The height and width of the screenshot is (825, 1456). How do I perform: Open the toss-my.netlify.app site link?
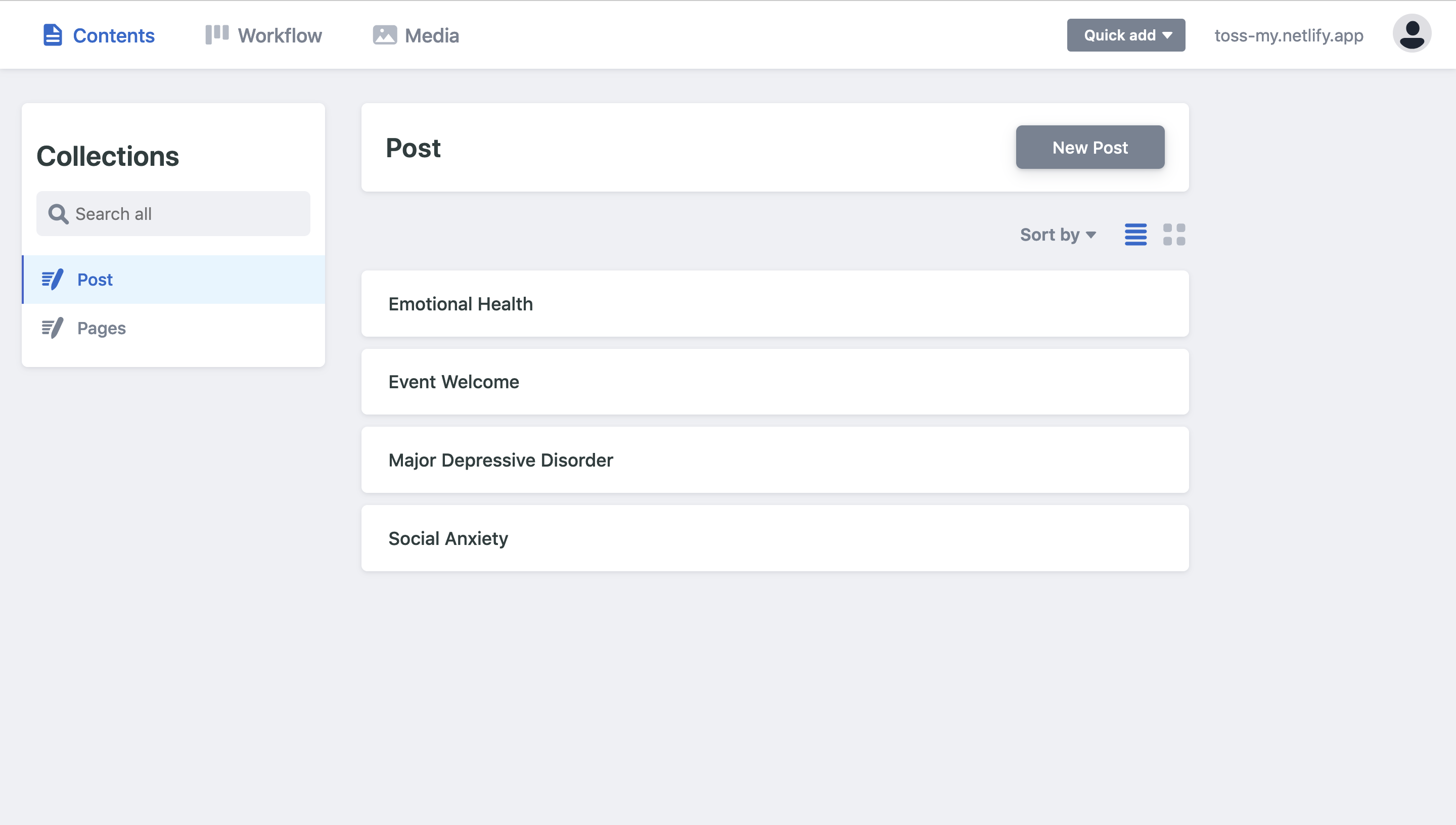pyautogui.click(x=1289, y=34)
